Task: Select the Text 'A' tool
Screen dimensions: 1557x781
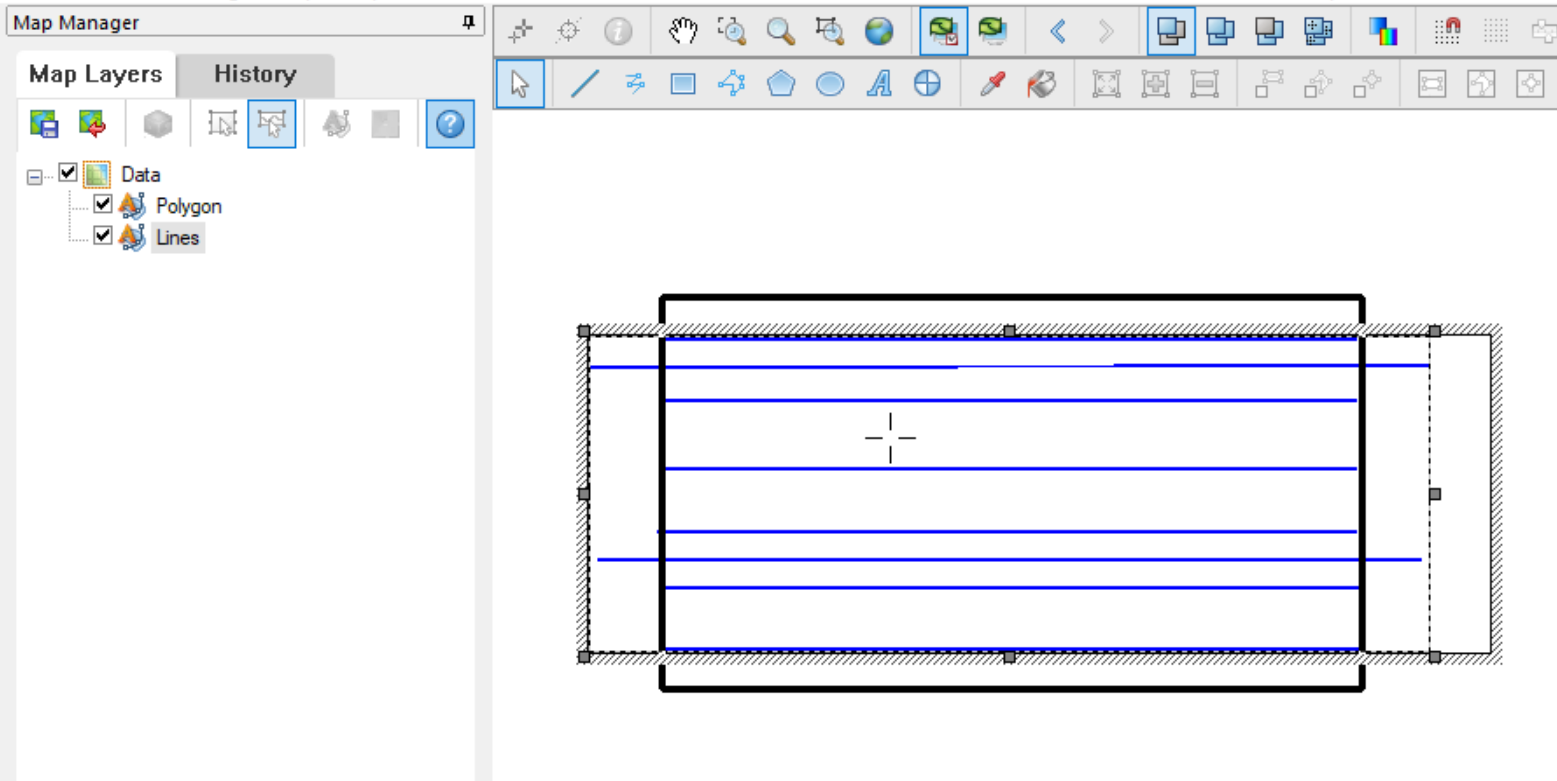Action: (878, 85)
